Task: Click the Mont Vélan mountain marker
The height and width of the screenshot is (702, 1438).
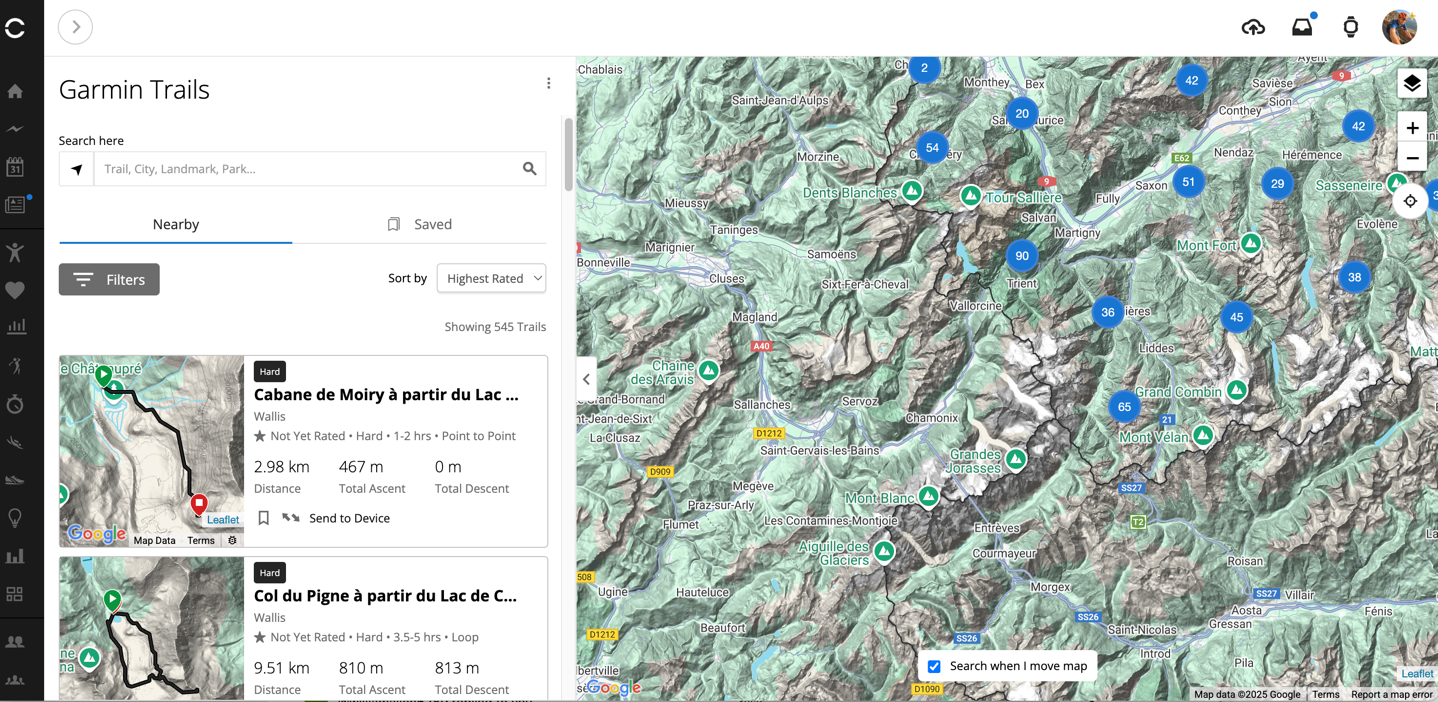Action: [1203, 435]
